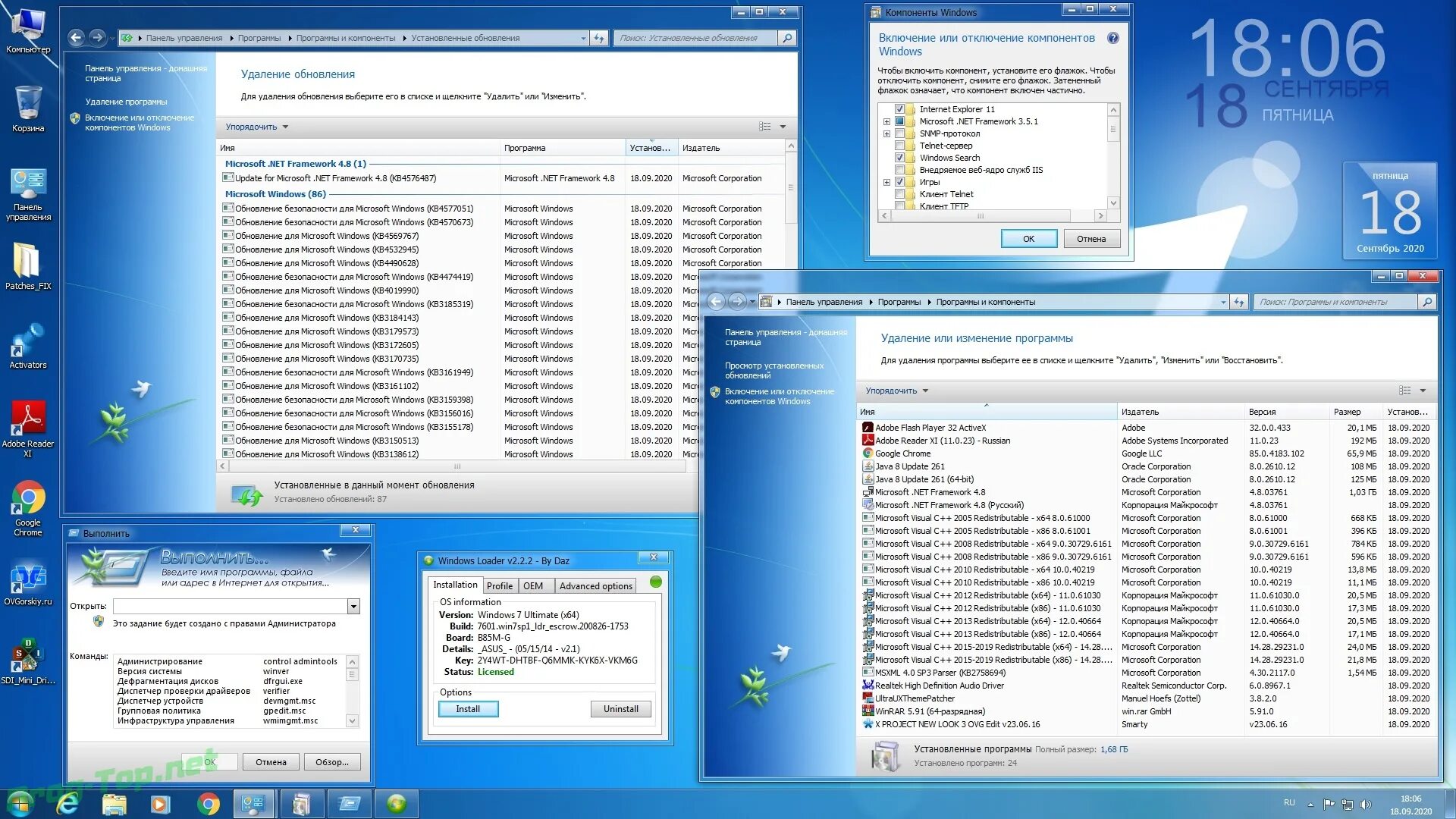Open Просмотр установленных обновлений link
Image resolution: width=1456 pixels, height=819 pixels.
click(773, 370)
